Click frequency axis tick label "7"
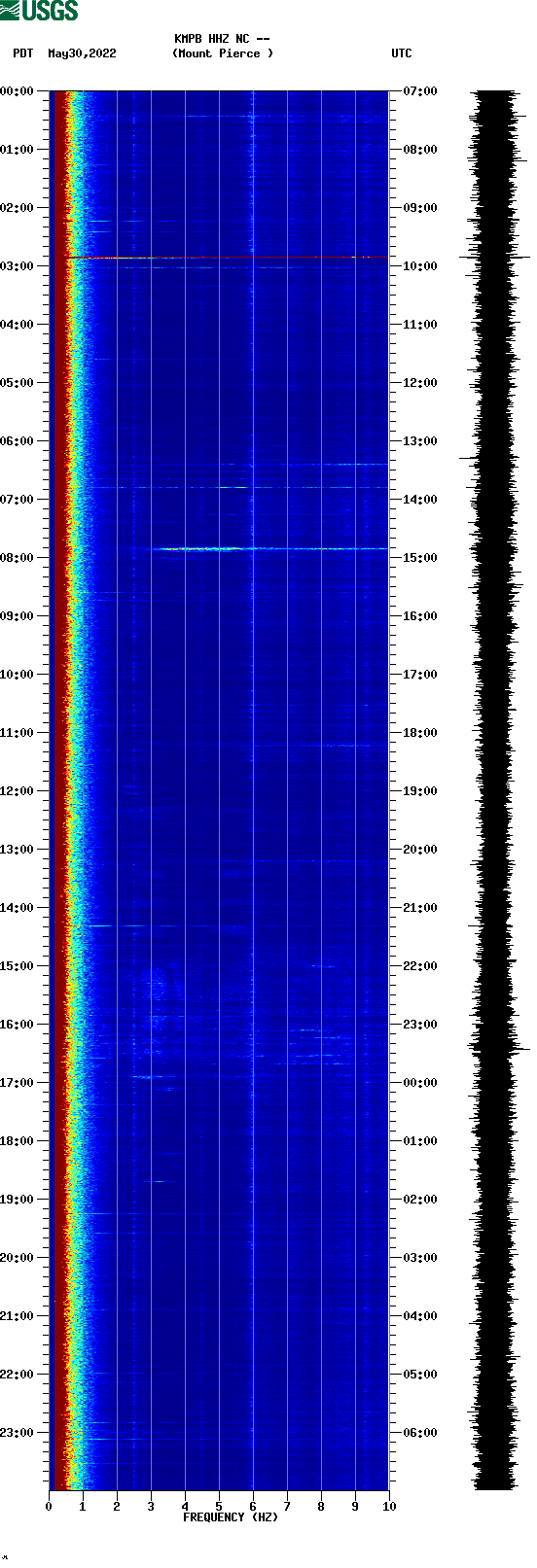This screenshot has height=1568, width=537. click(x=287, y=1507)
